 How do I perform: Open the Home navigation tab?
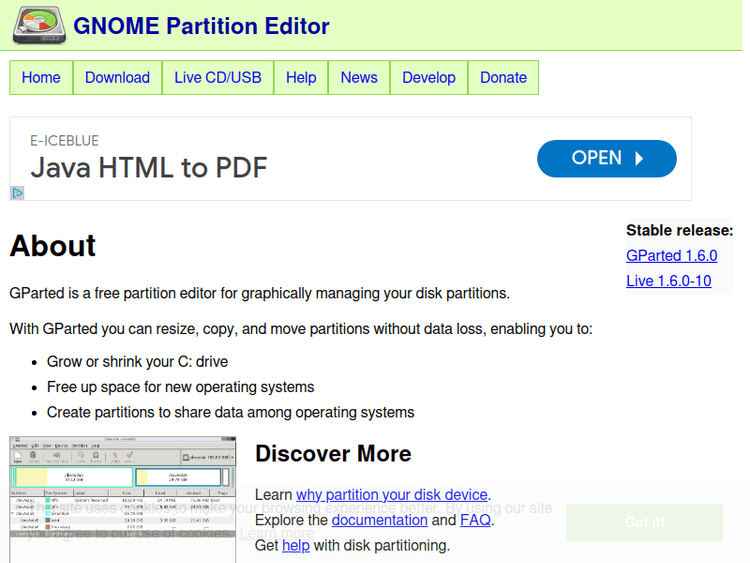[41, 78]
